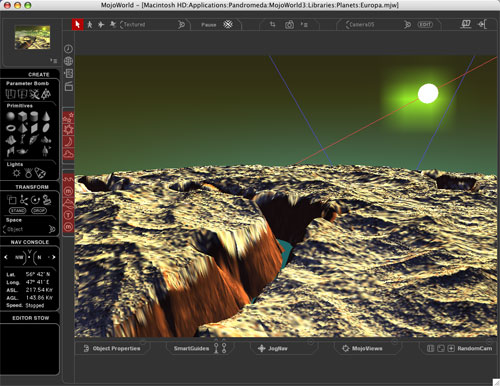Click the RandomCam label
Image resolution: width=500 pixels, height=386 pixels.
(x=474, y=348)
